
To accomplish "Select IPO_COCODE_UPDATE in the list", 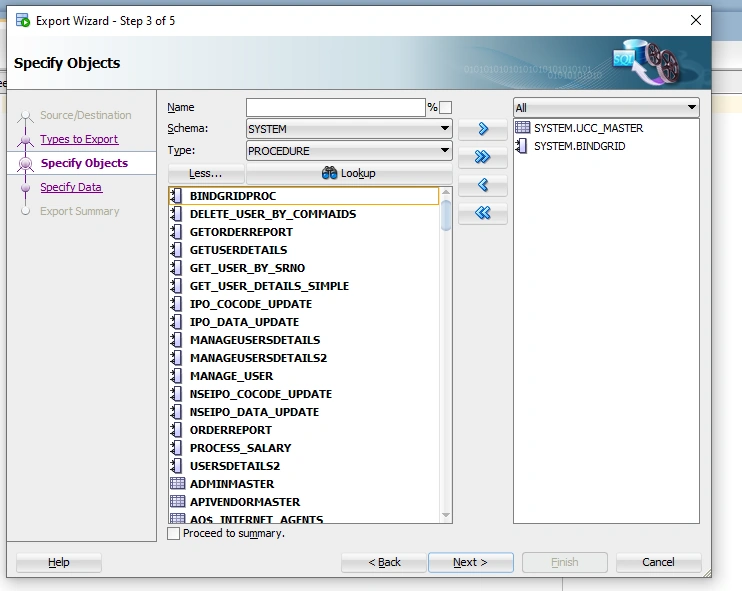I will [304, 304].
